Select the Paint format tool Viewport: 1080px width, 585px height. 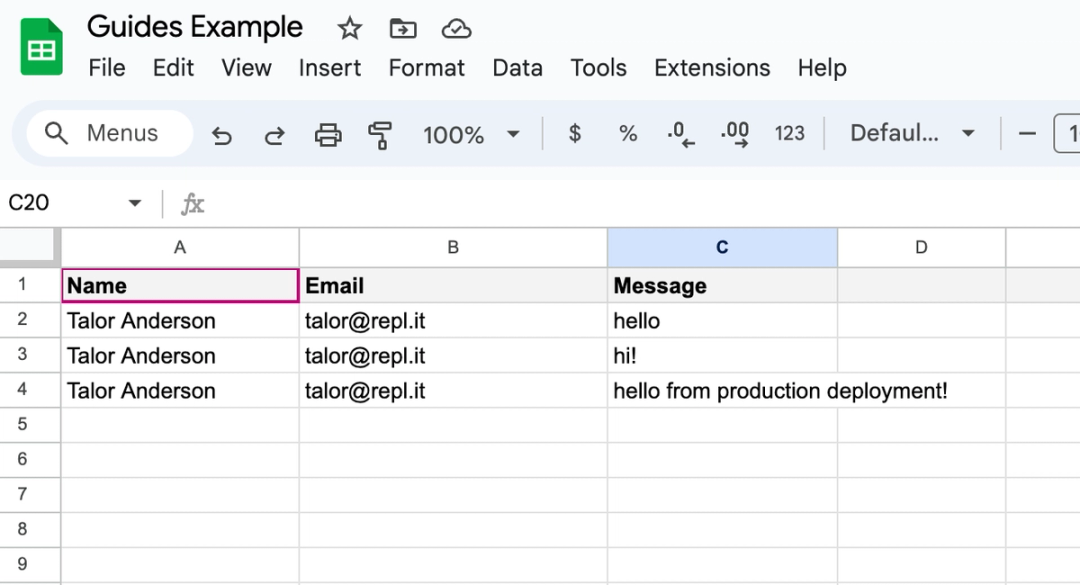pos(380,132)
